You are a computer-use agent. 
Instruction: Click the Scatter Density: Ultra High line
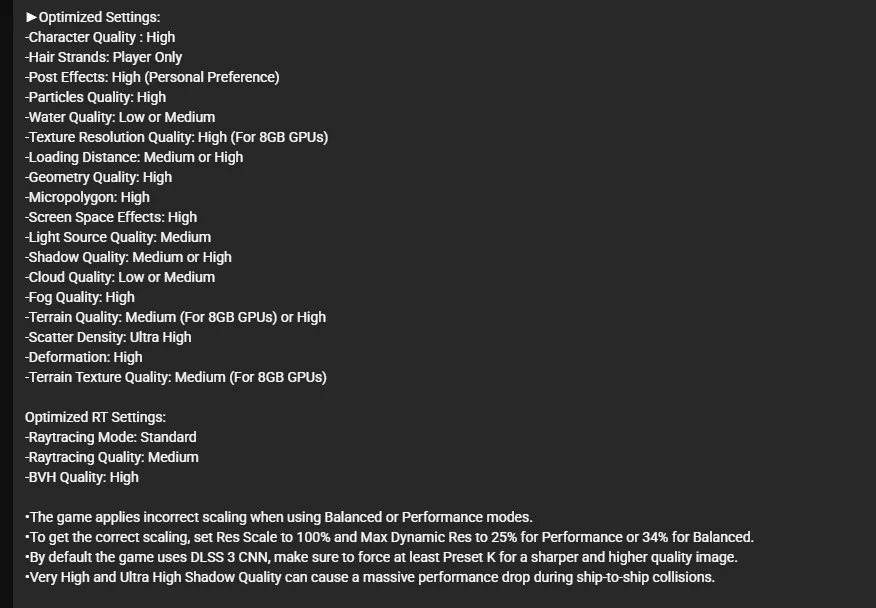[108, 338]
